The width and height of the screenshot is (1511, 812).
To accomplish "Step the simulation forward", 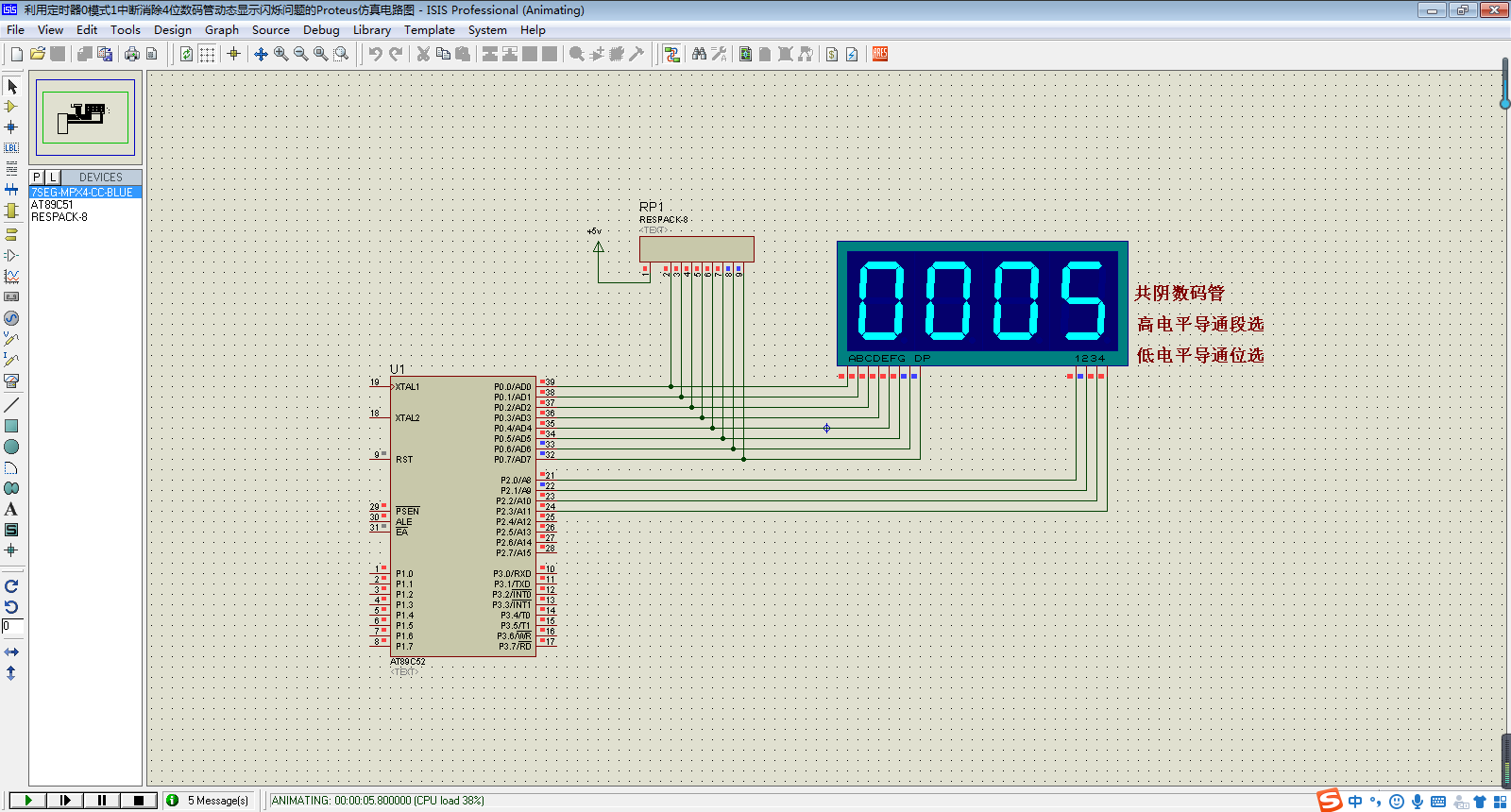I will point(64,800).
